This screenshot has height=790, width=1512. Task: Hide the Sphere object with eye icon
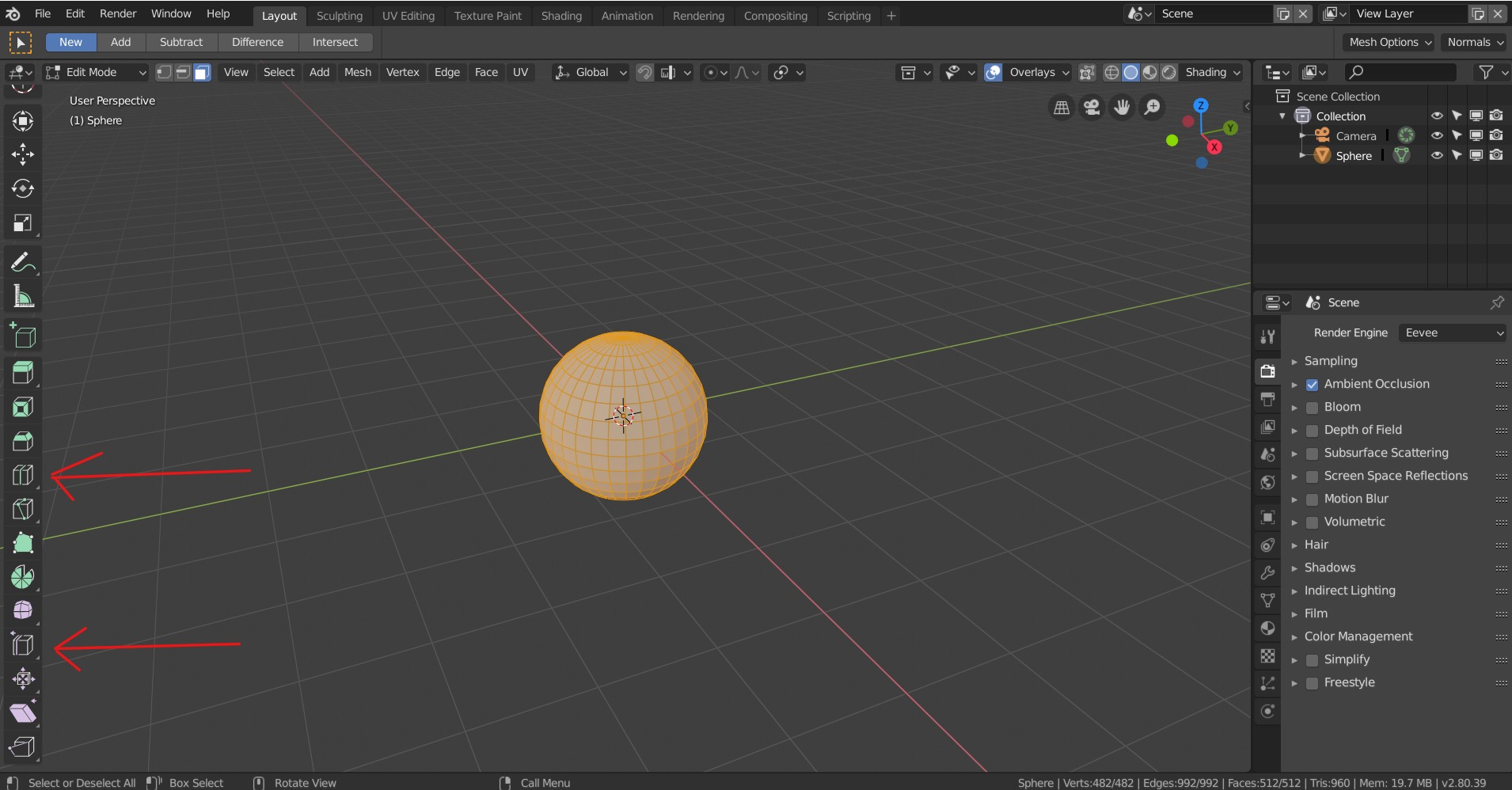1437,155
